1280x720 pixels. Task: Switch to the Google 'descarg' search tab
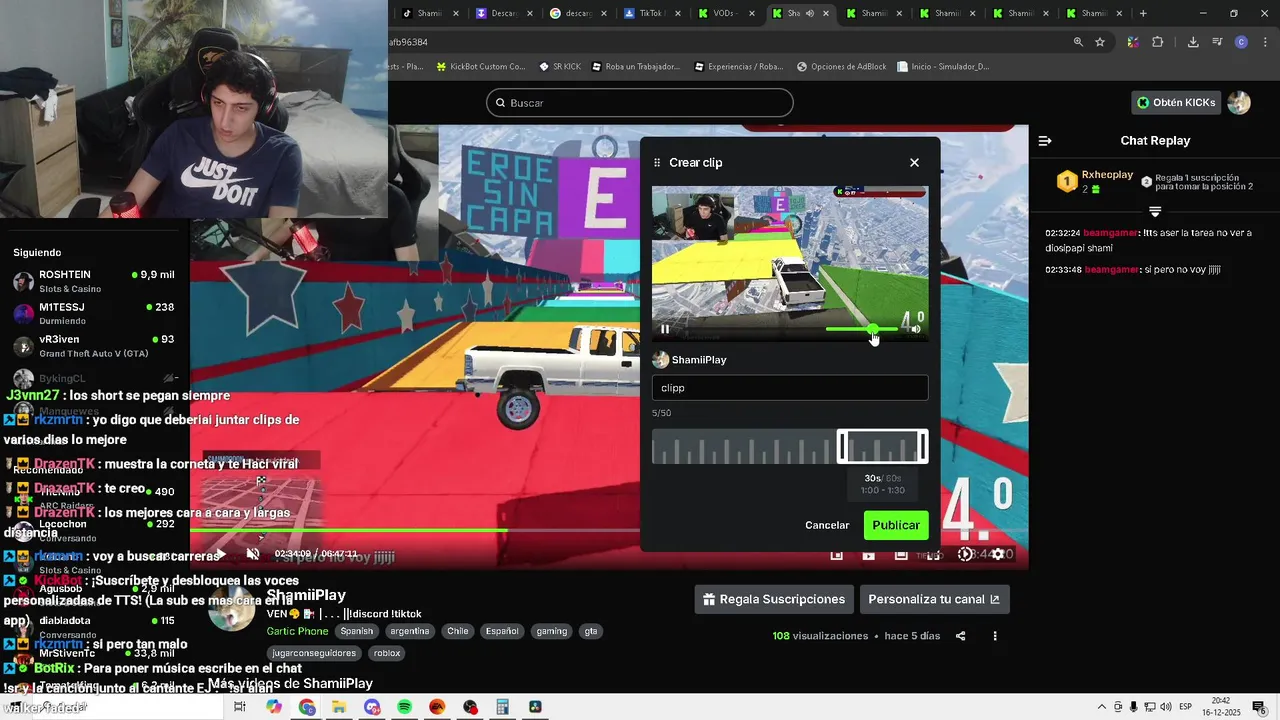coord(580,13)
